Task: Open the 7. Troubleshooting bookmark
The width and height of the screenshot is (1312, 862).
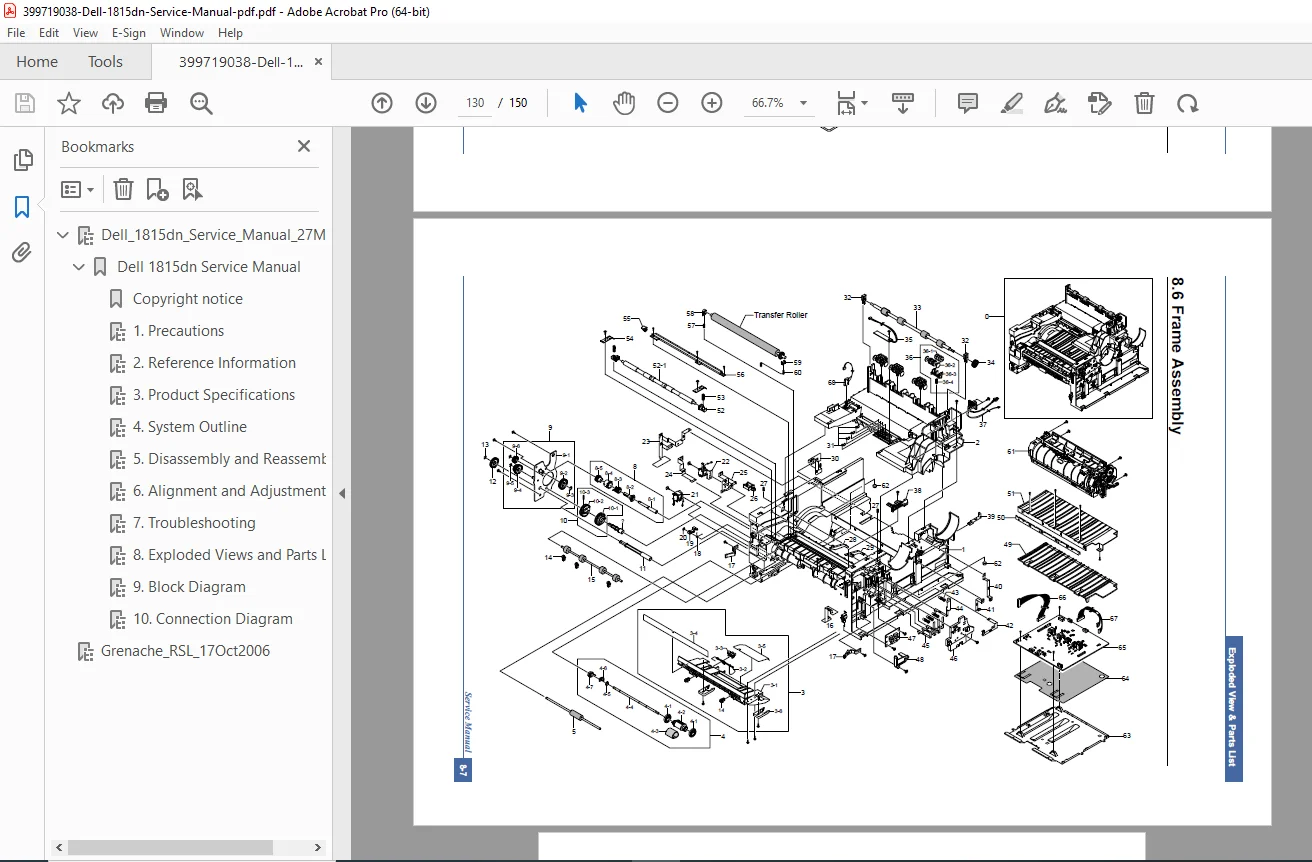Action: point(194,523)
